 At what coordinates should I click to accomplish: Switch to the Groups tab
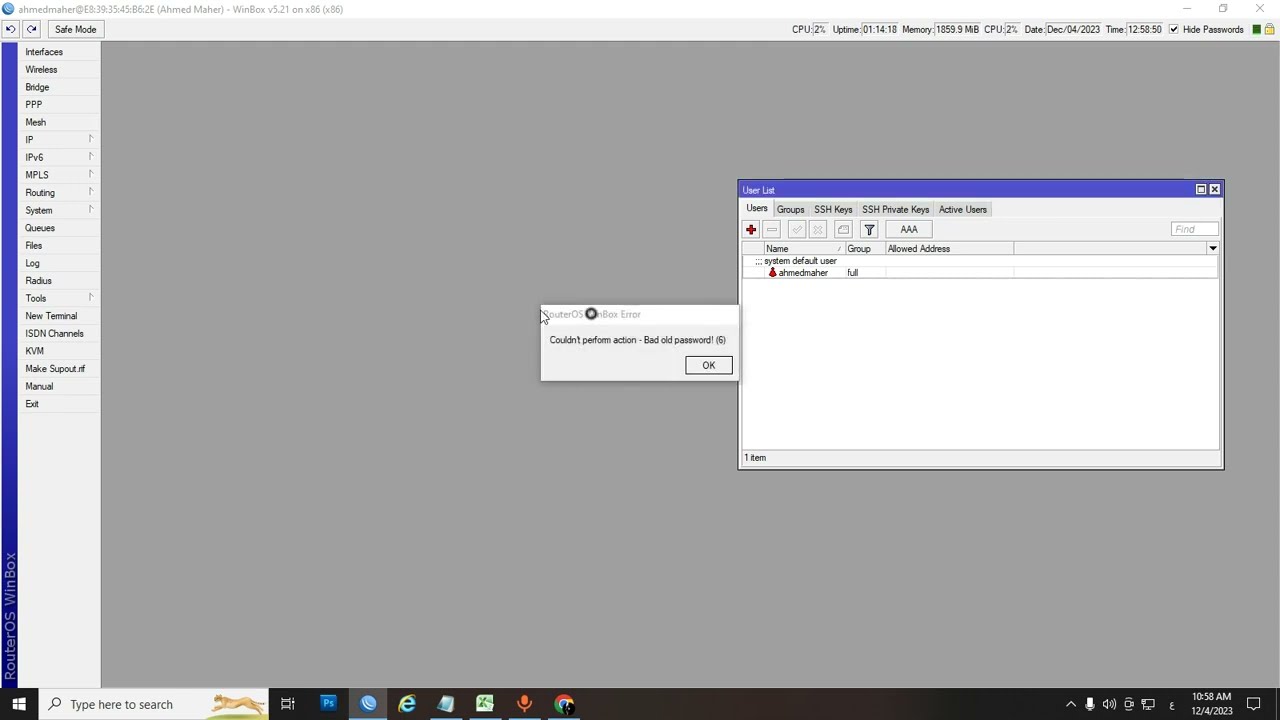790,209
